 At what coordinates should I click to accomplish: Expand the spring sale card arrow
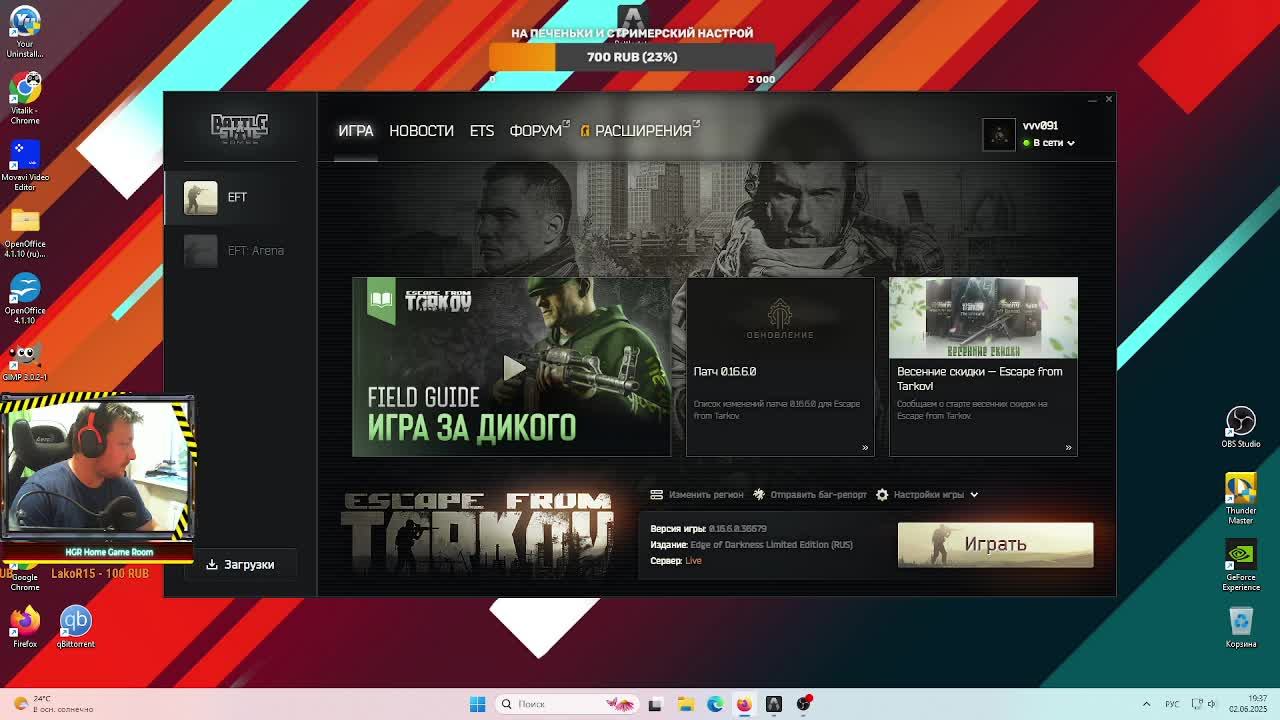(1068, 447)
